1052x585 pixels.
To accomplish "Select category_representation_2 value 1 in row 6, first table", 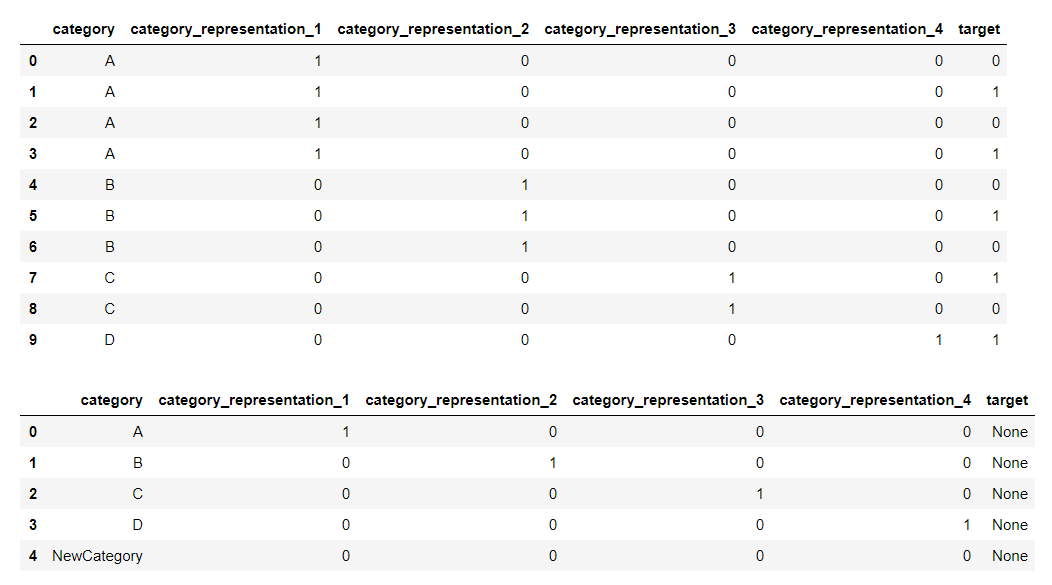I will pos(525,248).
